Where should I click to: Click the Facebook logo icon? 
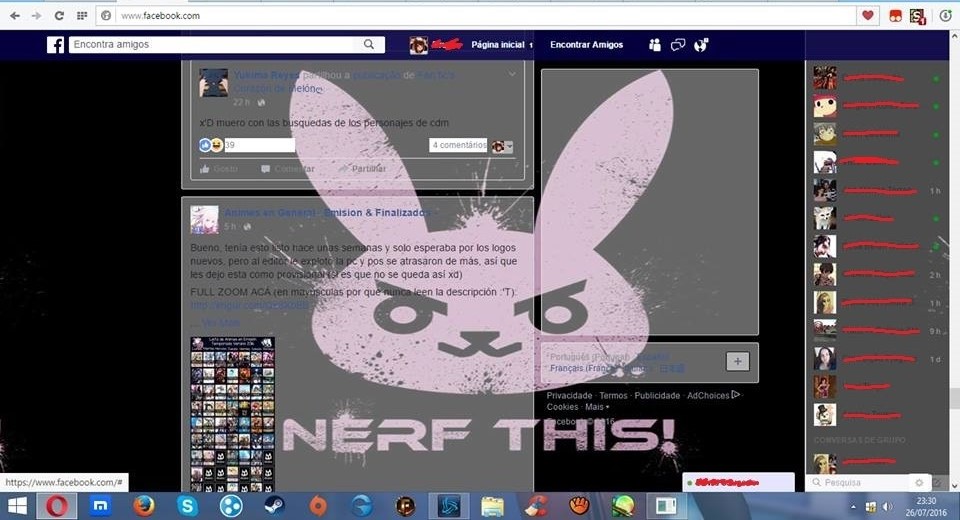[x=56, y=45]
